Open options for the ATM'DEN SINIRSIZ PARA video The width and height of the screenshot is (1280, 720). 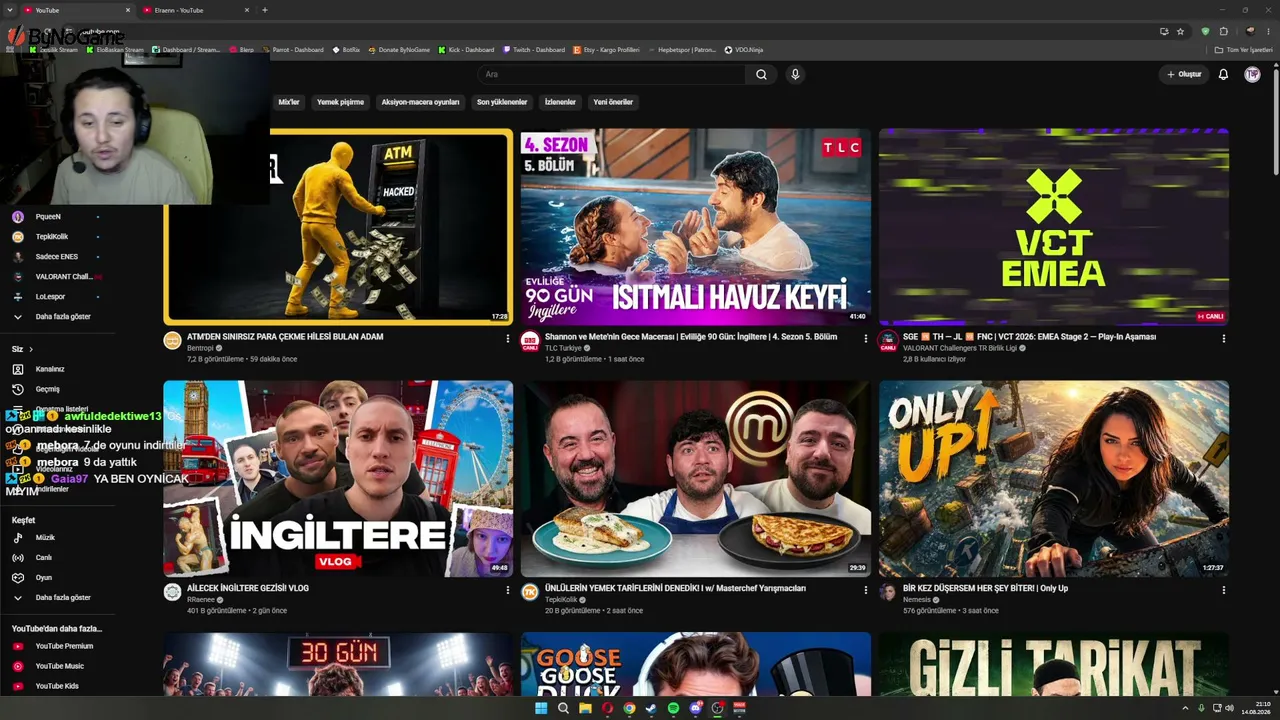(x=507, y=339)
